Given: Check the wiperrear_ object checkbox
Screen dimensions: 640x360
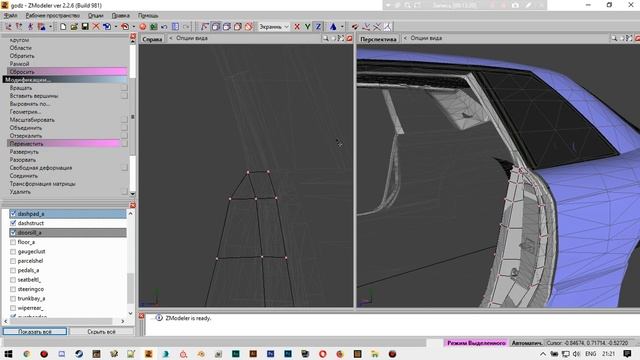Looking at the screenshot, I should point(13,308).
